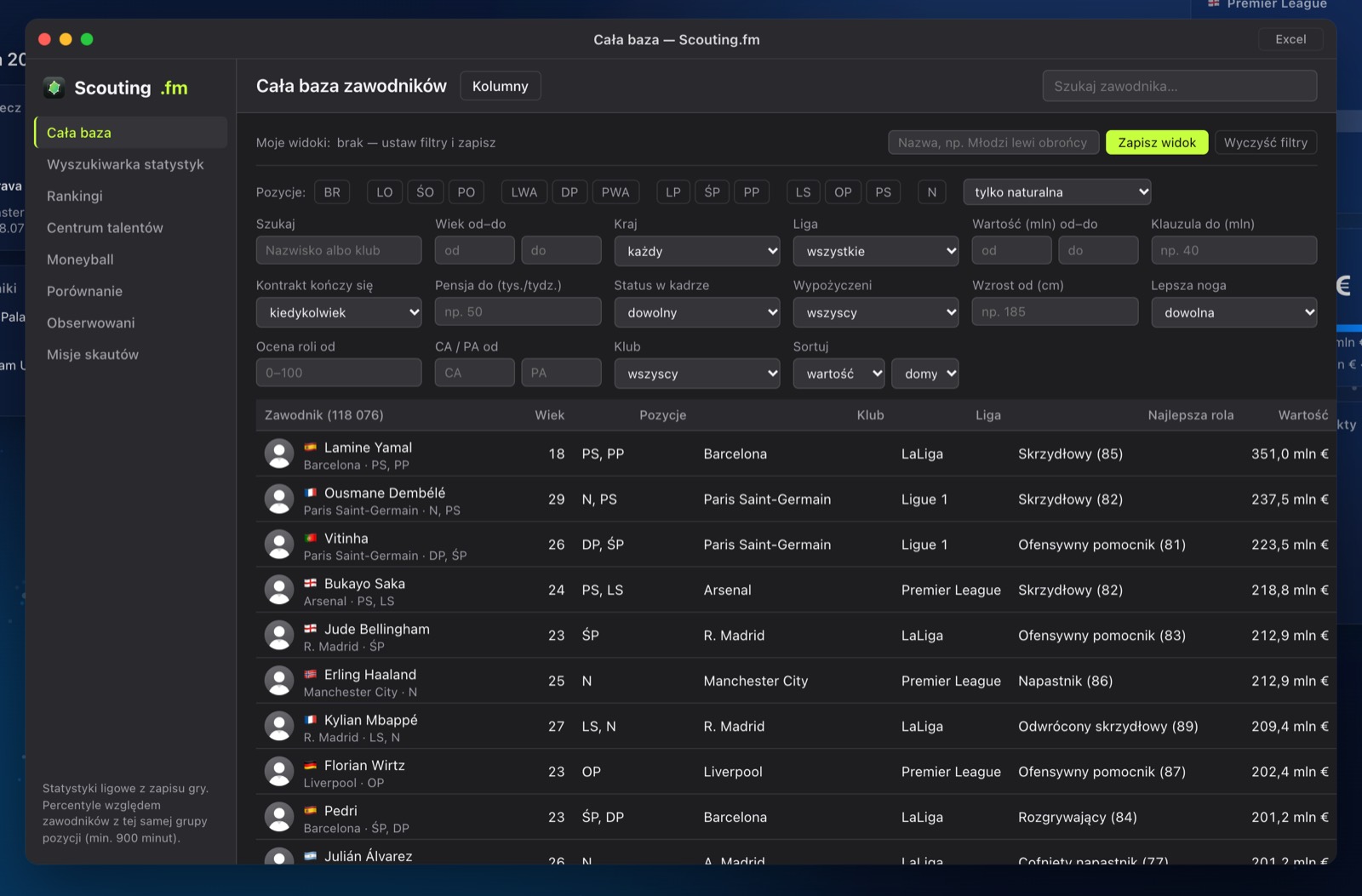The height and width of the screenshot is (896, 1362).
Task: Toggle the PWA position filter
Action: click(x=615, y=192)
